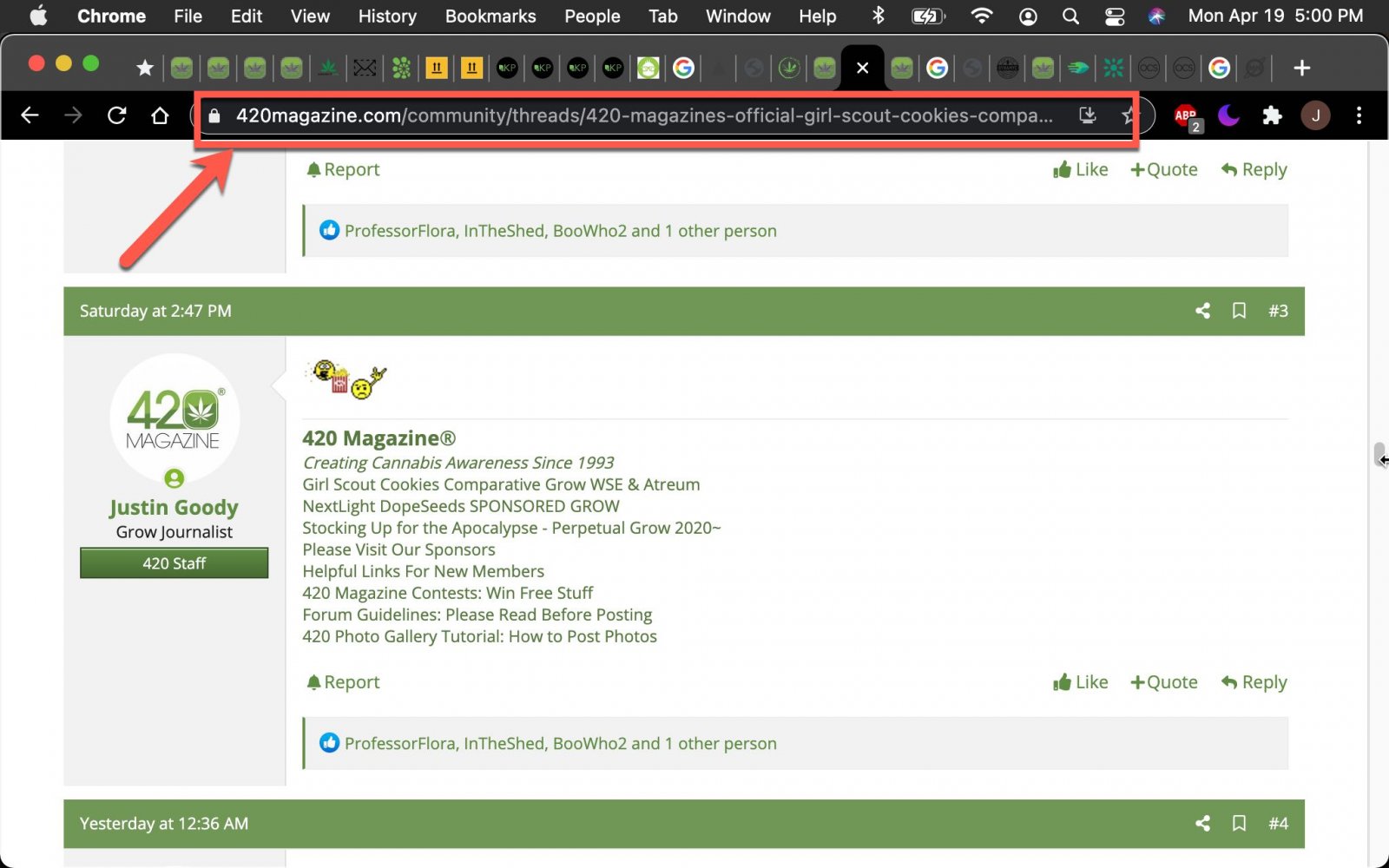The image size is (1389, 868).
Task: Go back to the previous page
Action: (x=30, y=115)
